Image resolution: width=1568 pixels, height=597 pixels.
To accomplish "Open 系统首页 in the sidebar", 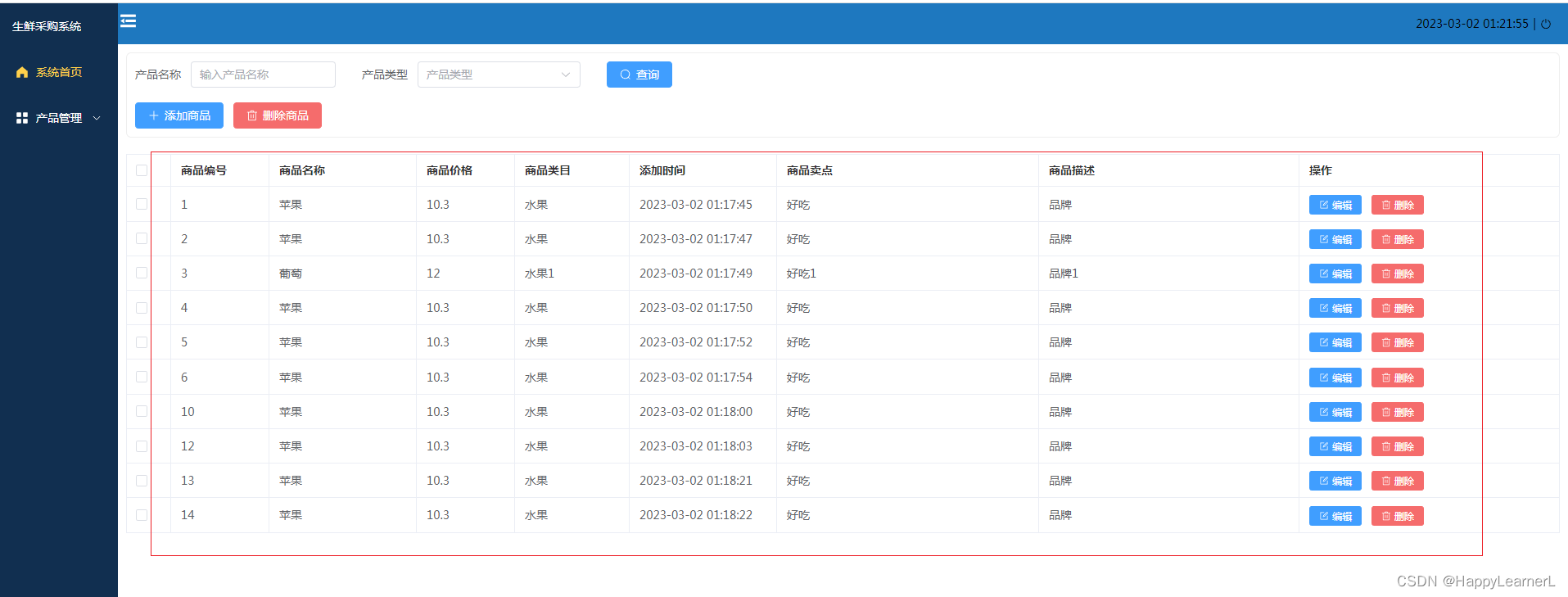I will point(58,72).
